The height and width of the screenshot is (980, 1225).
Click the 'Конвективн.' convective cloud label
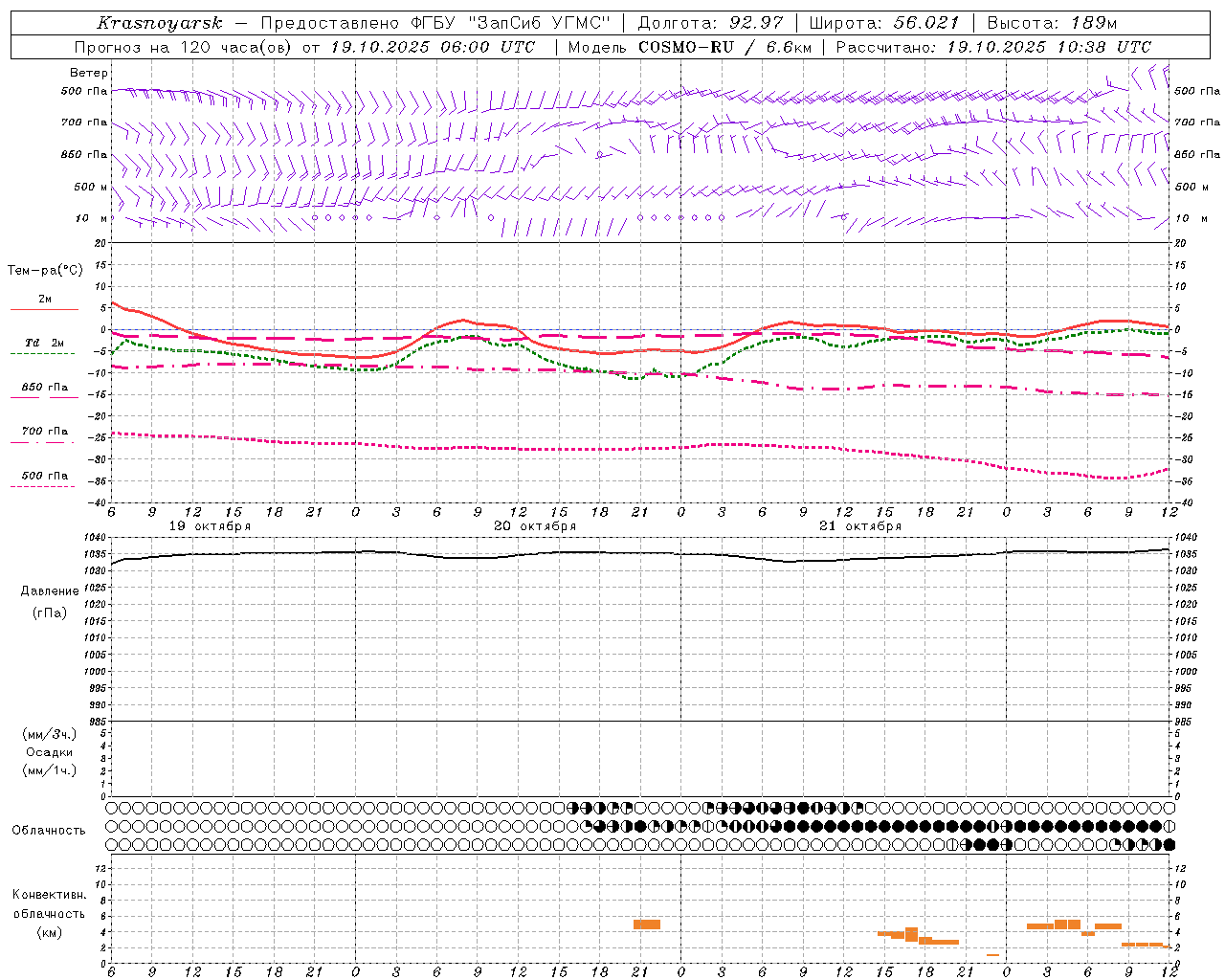click(50, 895)
